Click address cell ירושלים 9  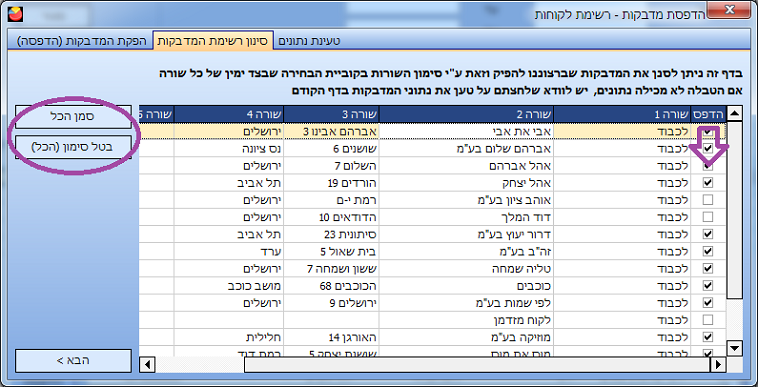[332, 303]
